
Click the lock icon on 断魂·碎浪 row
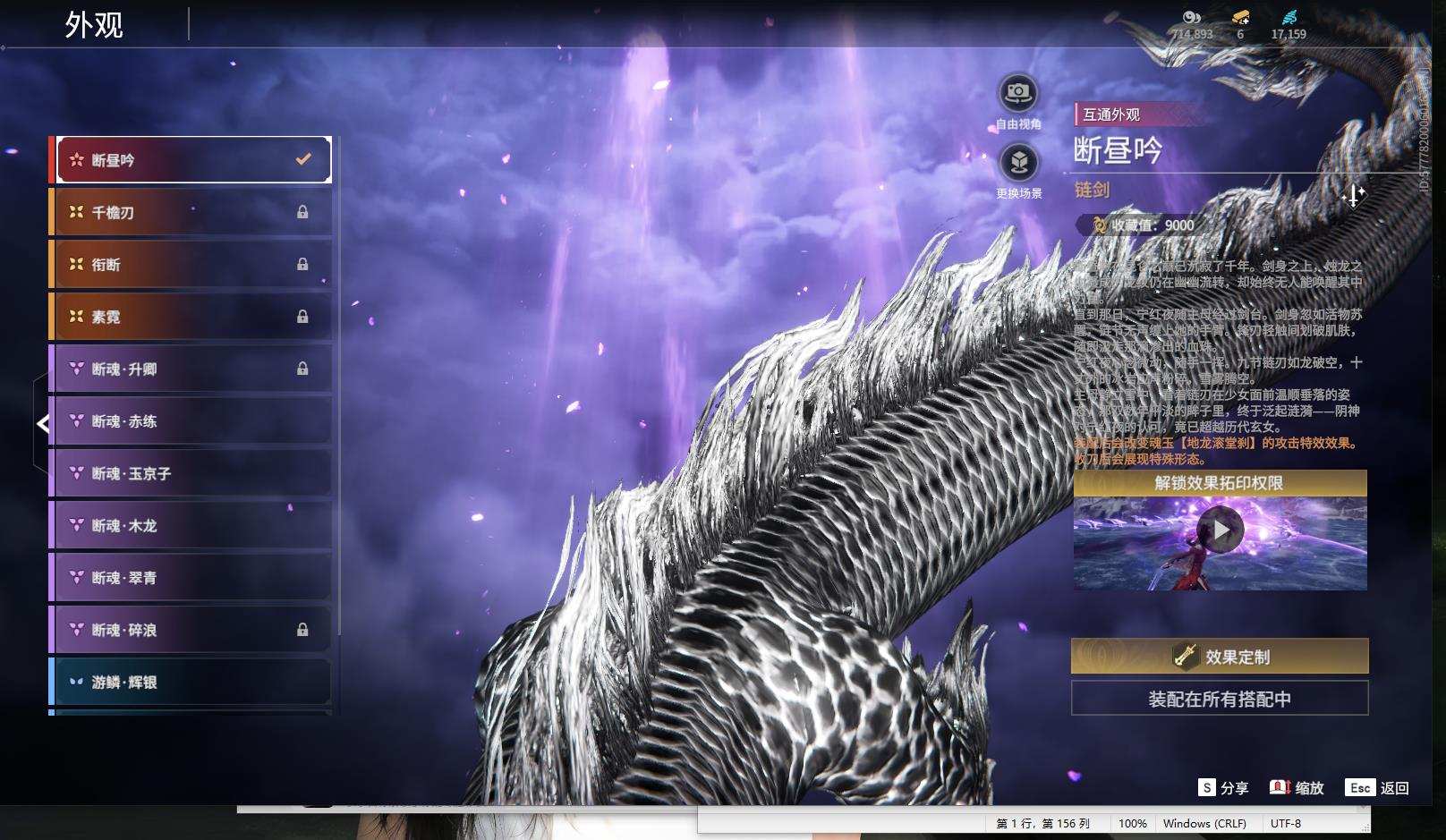[302, 630]
